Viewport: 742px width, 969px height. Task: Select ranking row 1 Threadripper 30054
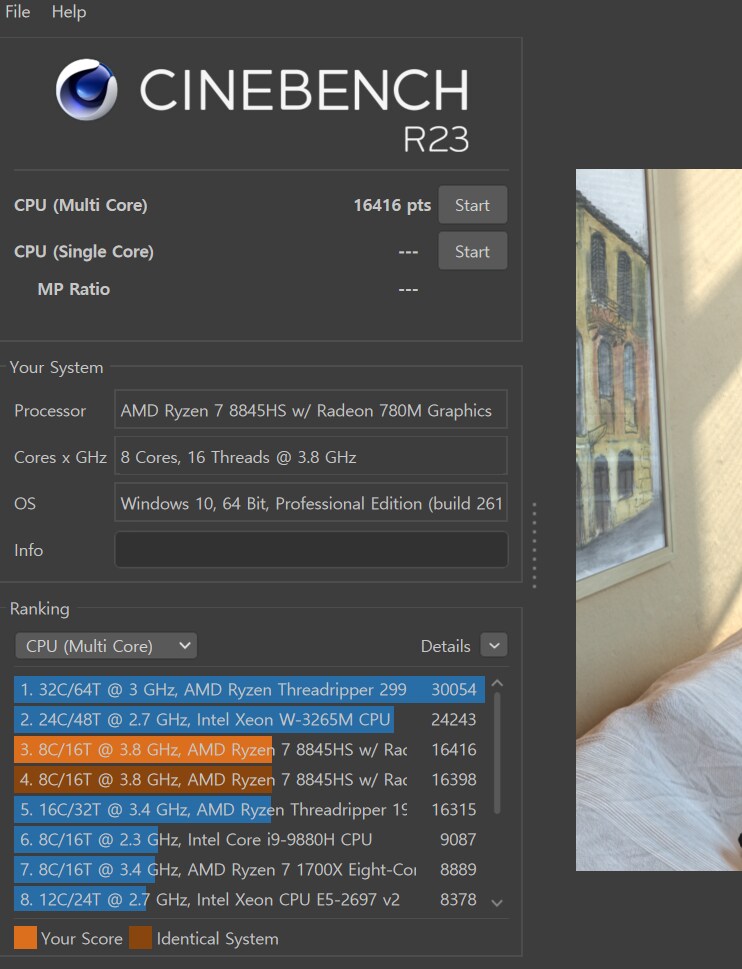pos(250,690)
